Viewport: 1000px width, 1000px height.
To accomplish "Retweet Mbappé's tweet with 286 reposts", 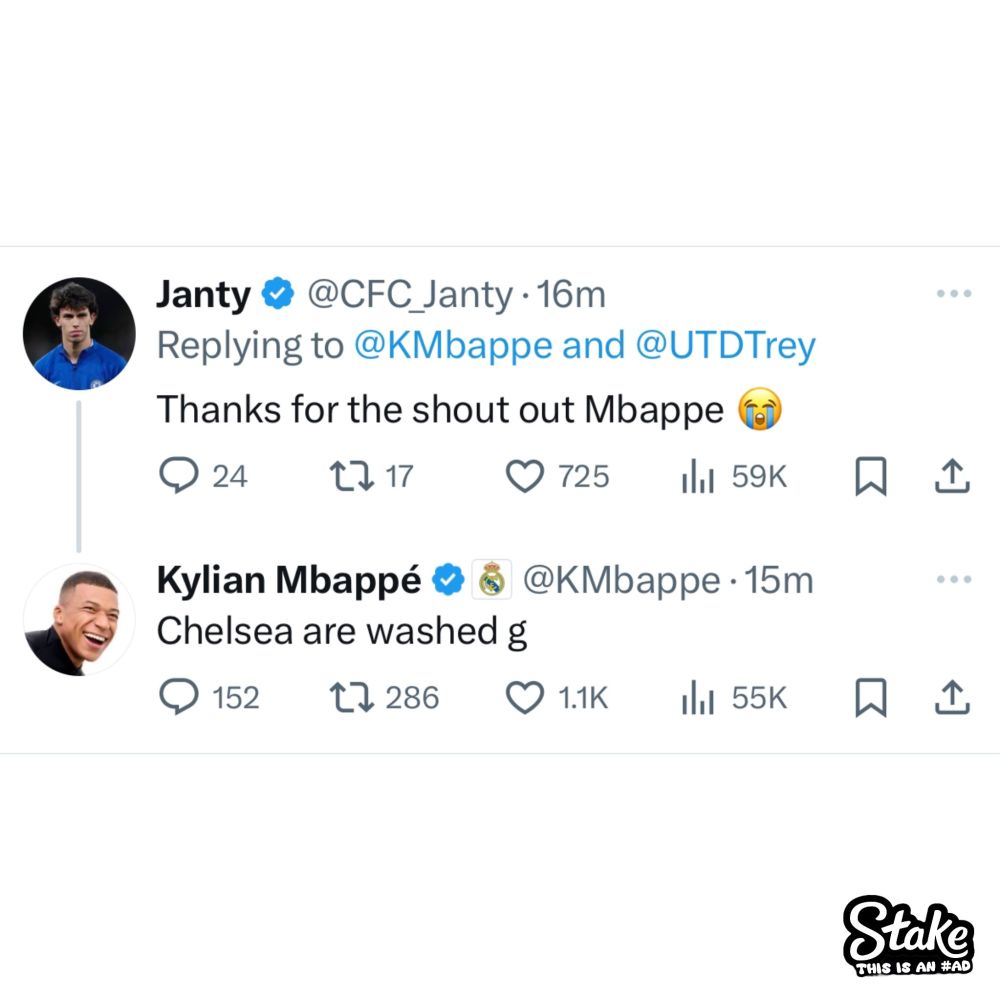I will 351,698.
